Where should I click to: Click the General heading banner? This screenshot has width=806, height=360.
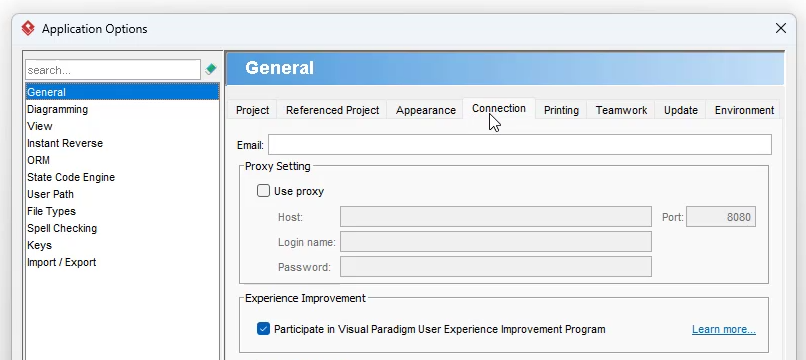pos(505,68)
